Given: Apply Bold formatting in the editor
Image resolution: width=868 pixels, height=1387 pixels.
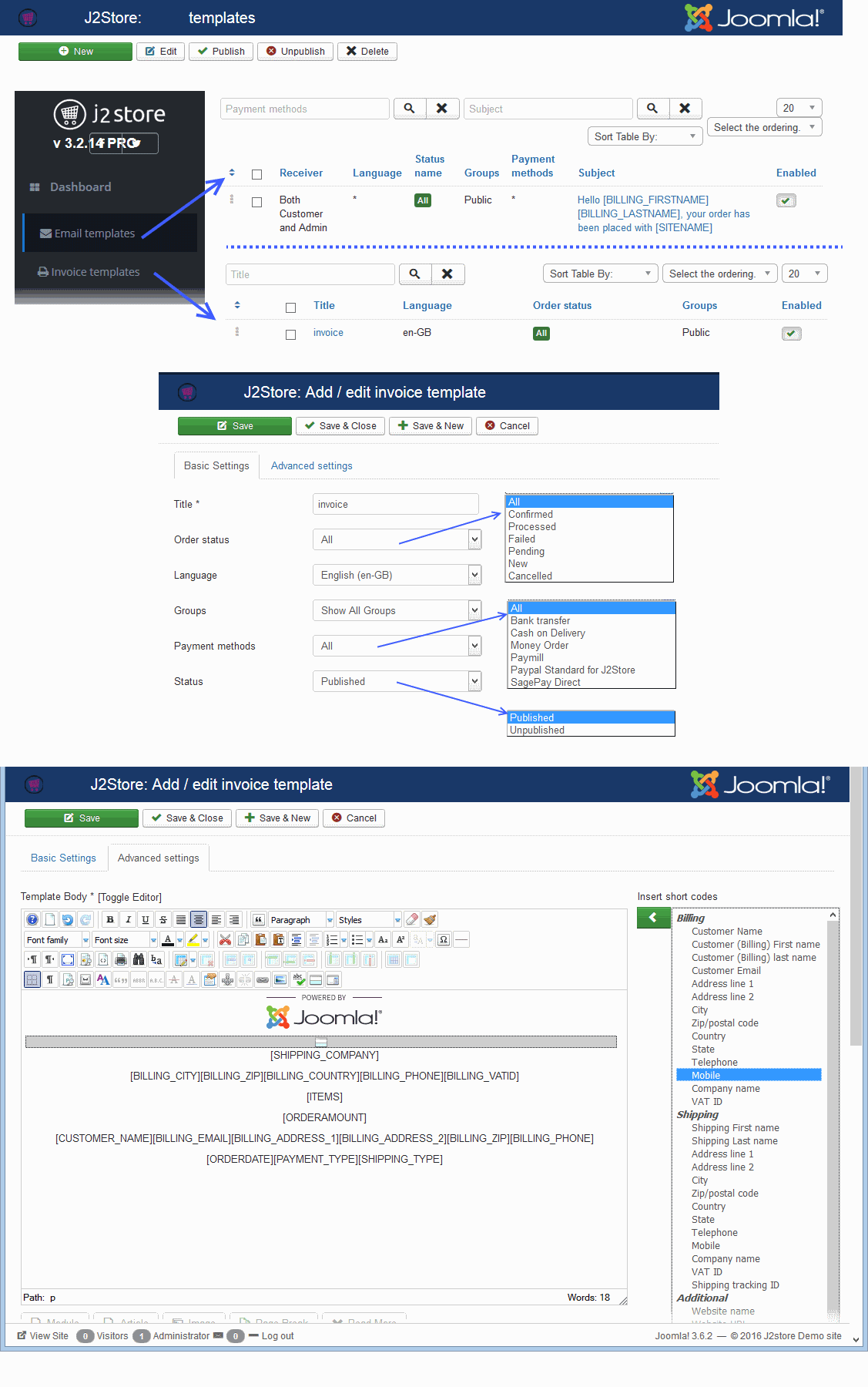Looking at the screenshot, I should coord(110,919).
